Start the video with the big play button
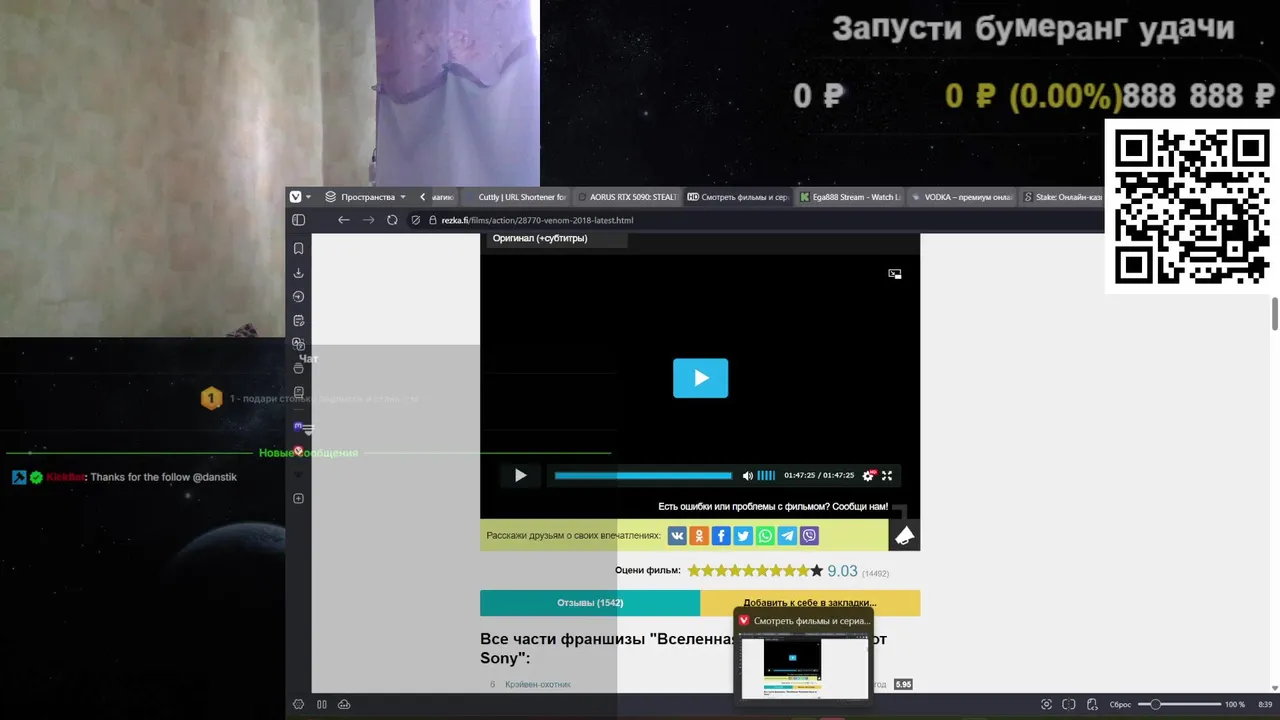The height and width of the screenshot is (720, 1280). point(700,378)
